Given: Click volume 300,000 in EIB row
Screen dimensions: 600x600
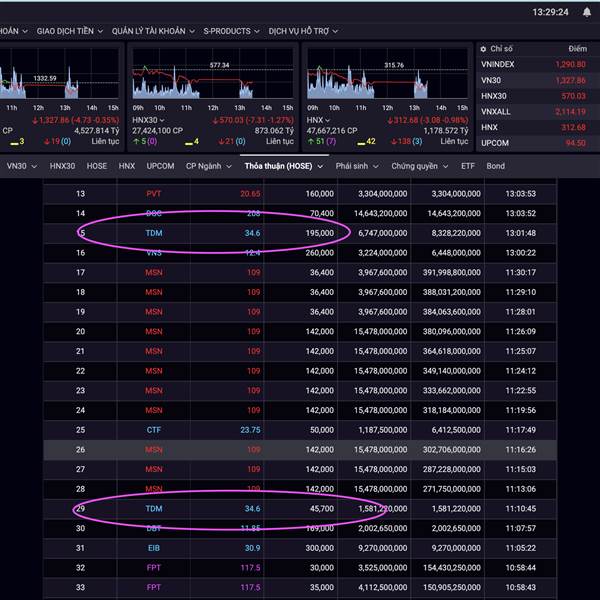Looking at the screenshot, I should coord(320,548).
